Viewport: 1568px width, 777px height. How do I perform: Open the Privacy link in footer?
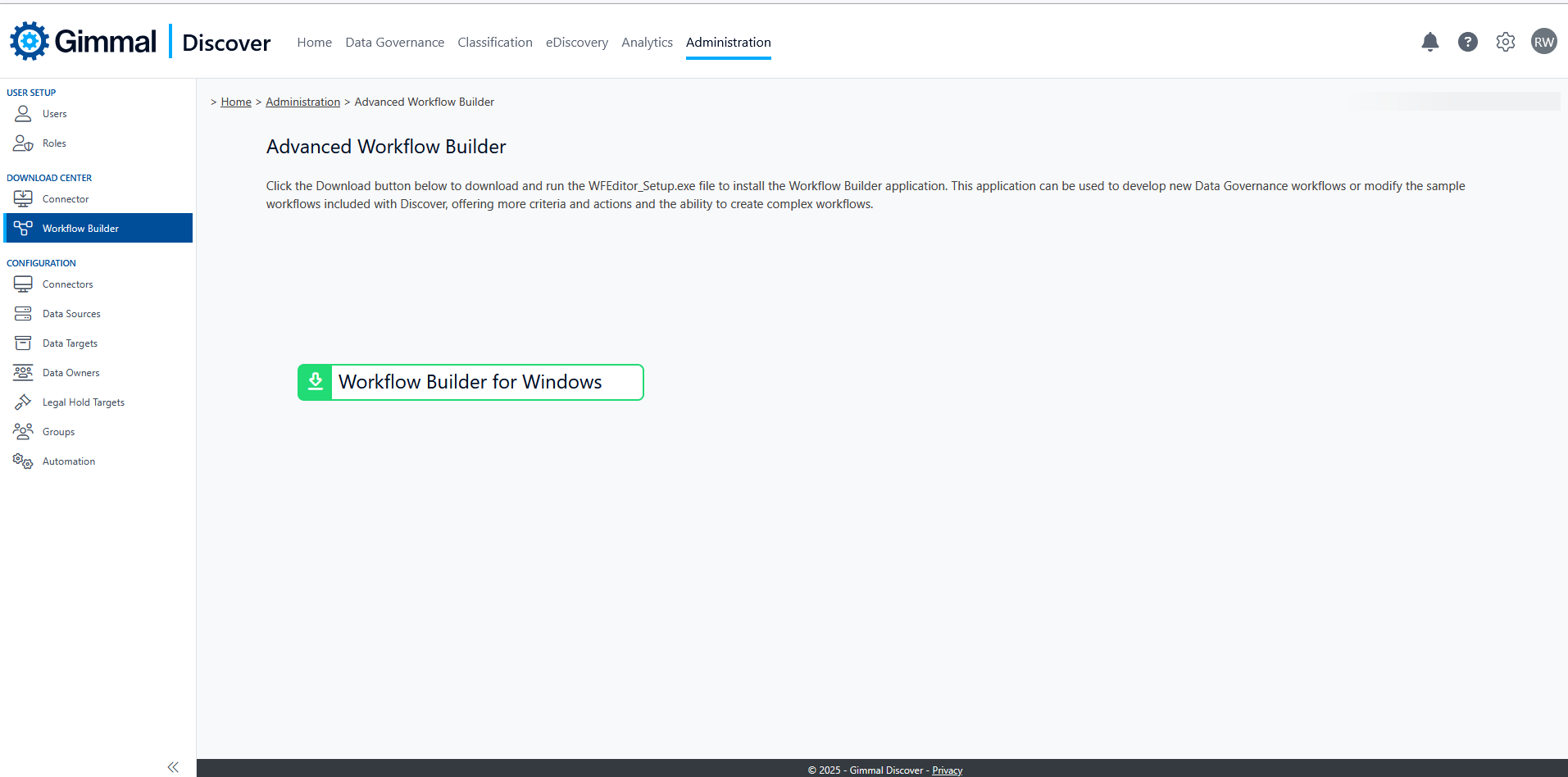point(947,770)
